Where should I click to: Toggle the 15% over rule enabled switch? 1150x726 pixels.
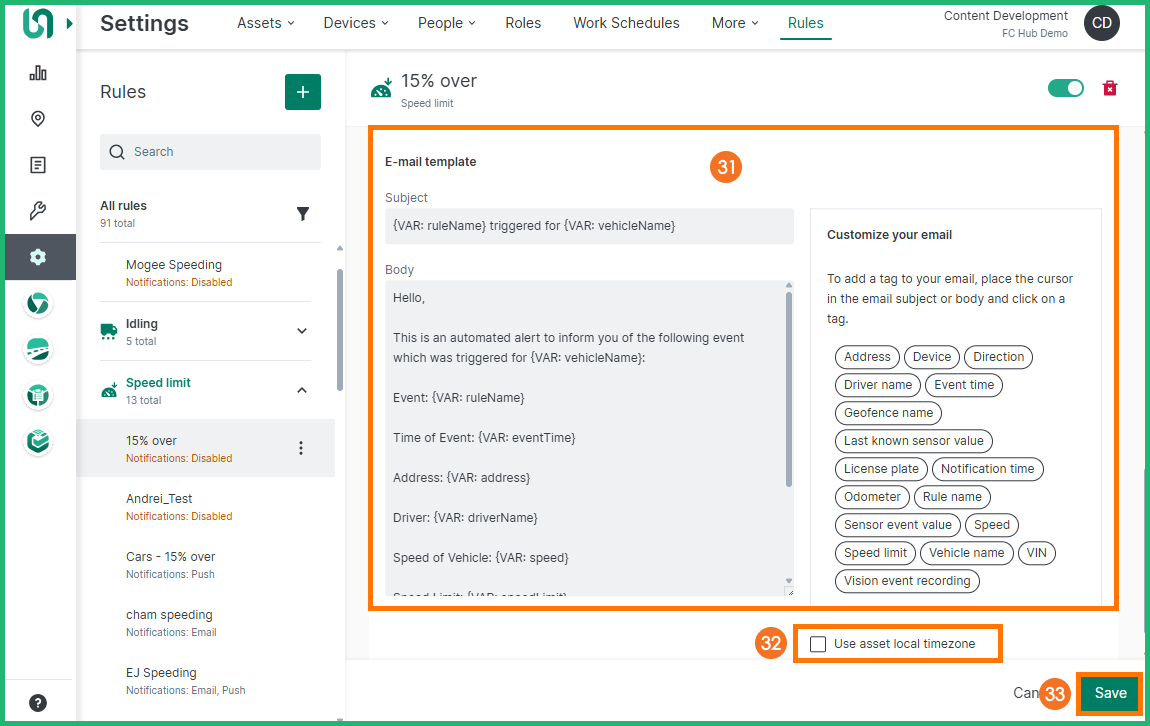[1065, 88]
